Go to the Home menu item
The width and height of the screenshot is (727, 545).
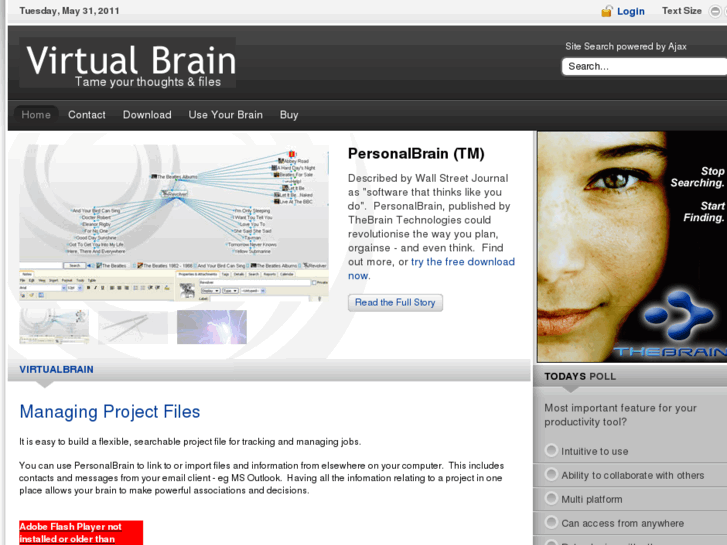point(36,115)
